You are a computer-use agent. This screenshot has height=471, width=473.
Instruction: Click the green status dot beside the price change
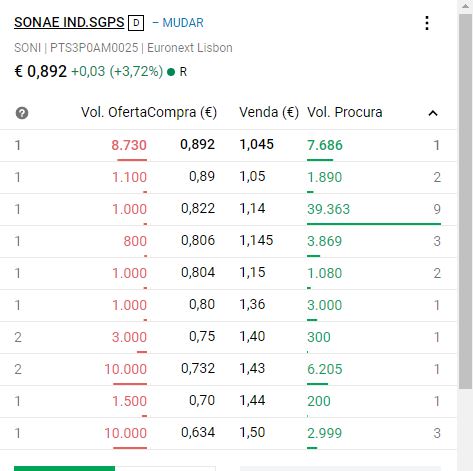[x=171, y=72]
